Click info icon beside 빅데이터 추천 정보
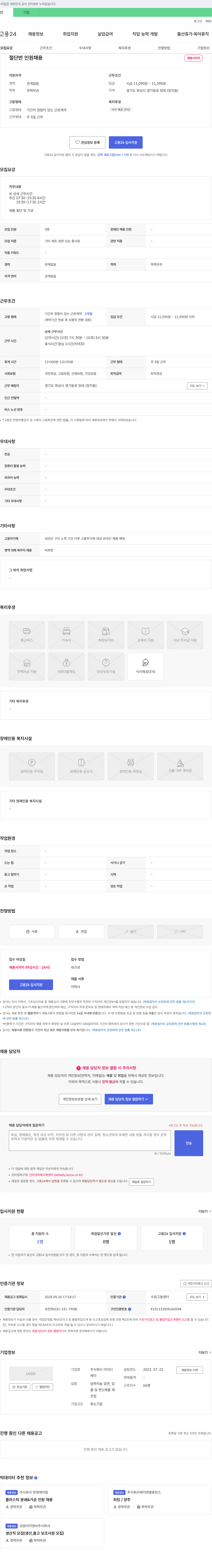The height and width of the screenshot is (1568, 212). pyautogui.click(x=36, y=1478)
